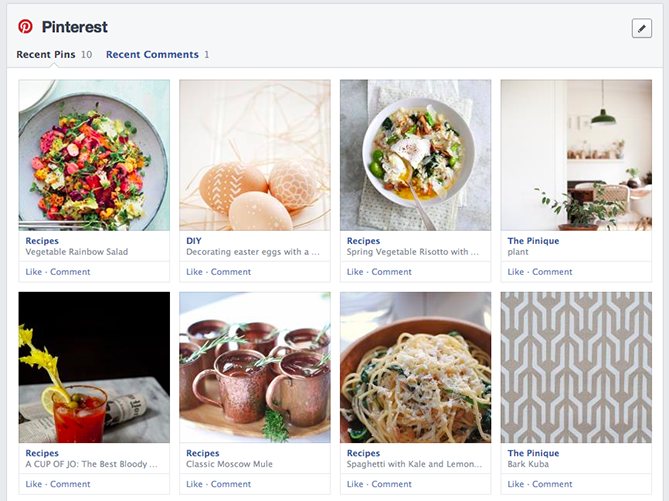This screenshot has height=501, width=669.
Task: View the Spring Vegetable Risotto picture
Action: pos(415,155)
